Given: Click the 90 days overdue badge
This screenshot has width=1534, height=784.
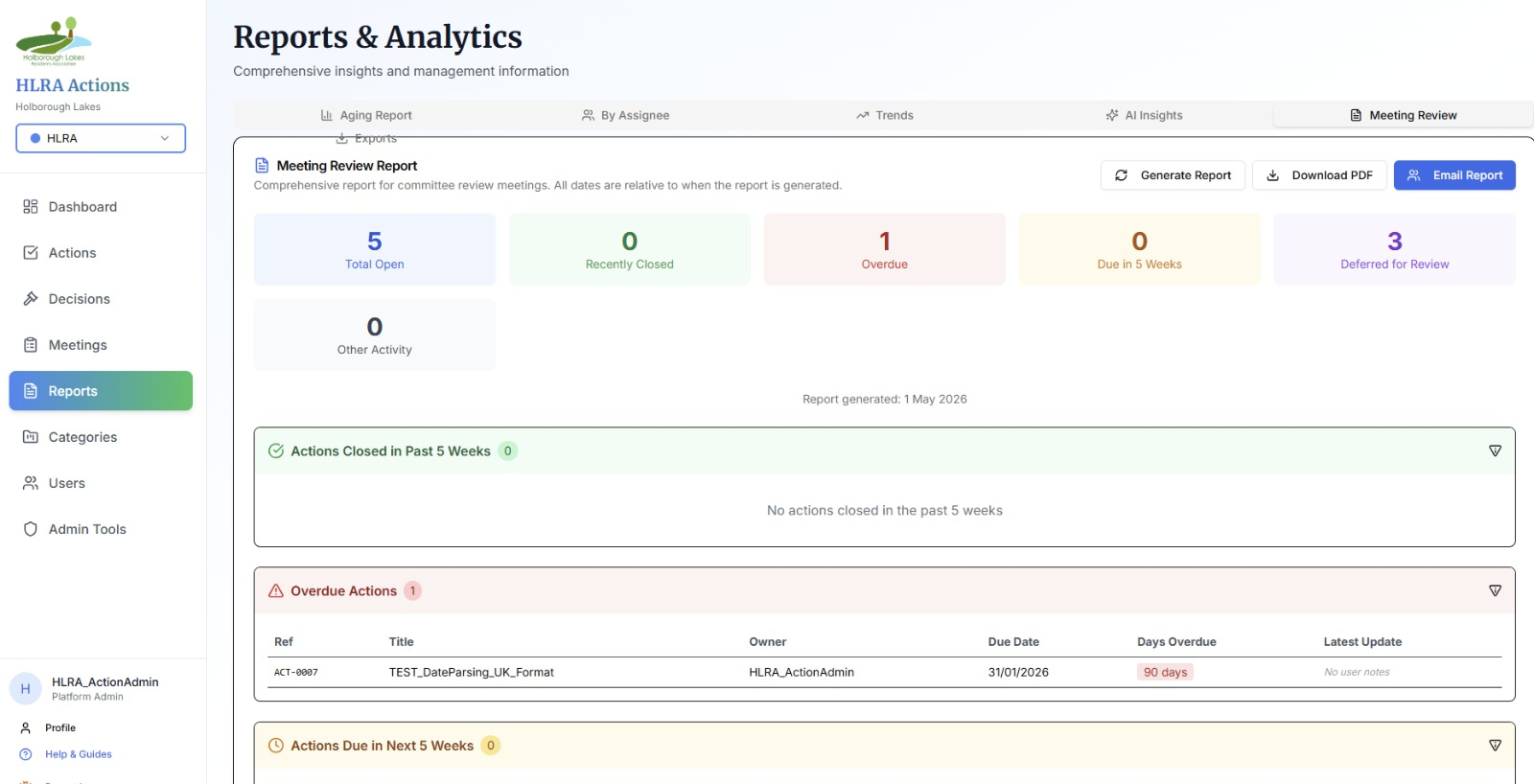Looking at the screenshot, I should 1166,673.
